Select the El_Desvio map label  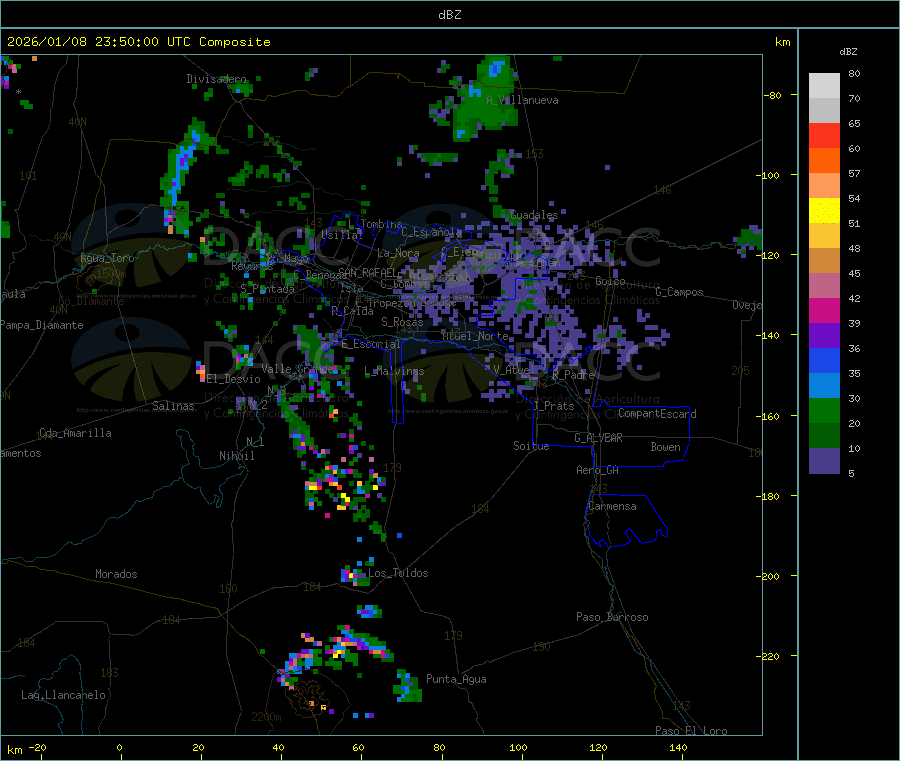pos(233,379)
